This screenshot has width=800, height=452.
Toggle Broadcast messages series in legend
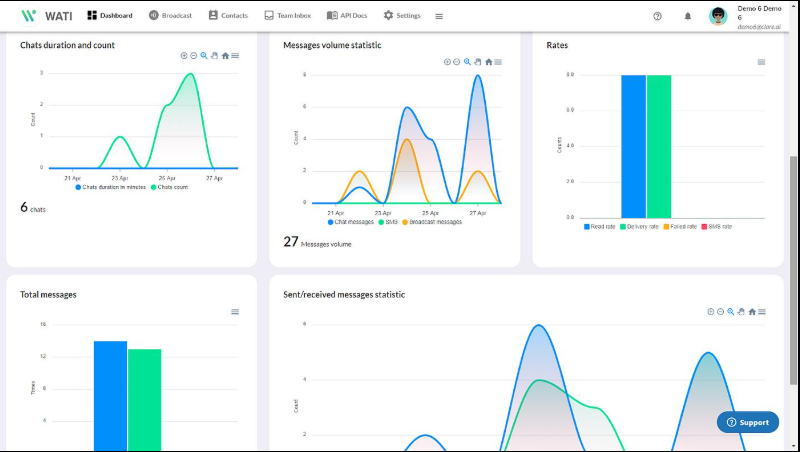pyautogui.click(x=432, y=222)
